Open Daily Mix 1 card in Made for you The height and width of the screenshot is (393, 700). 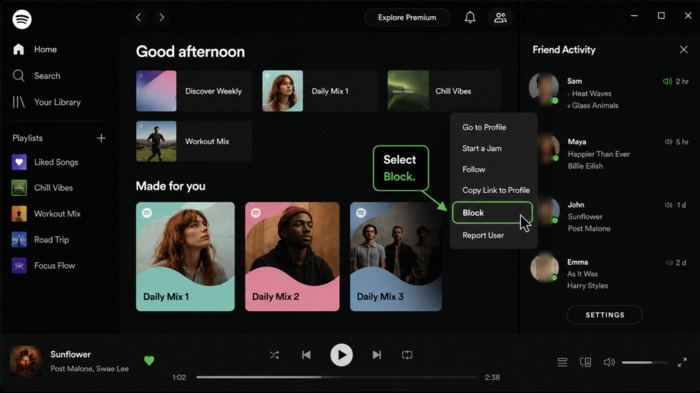[x=185, y=257]
